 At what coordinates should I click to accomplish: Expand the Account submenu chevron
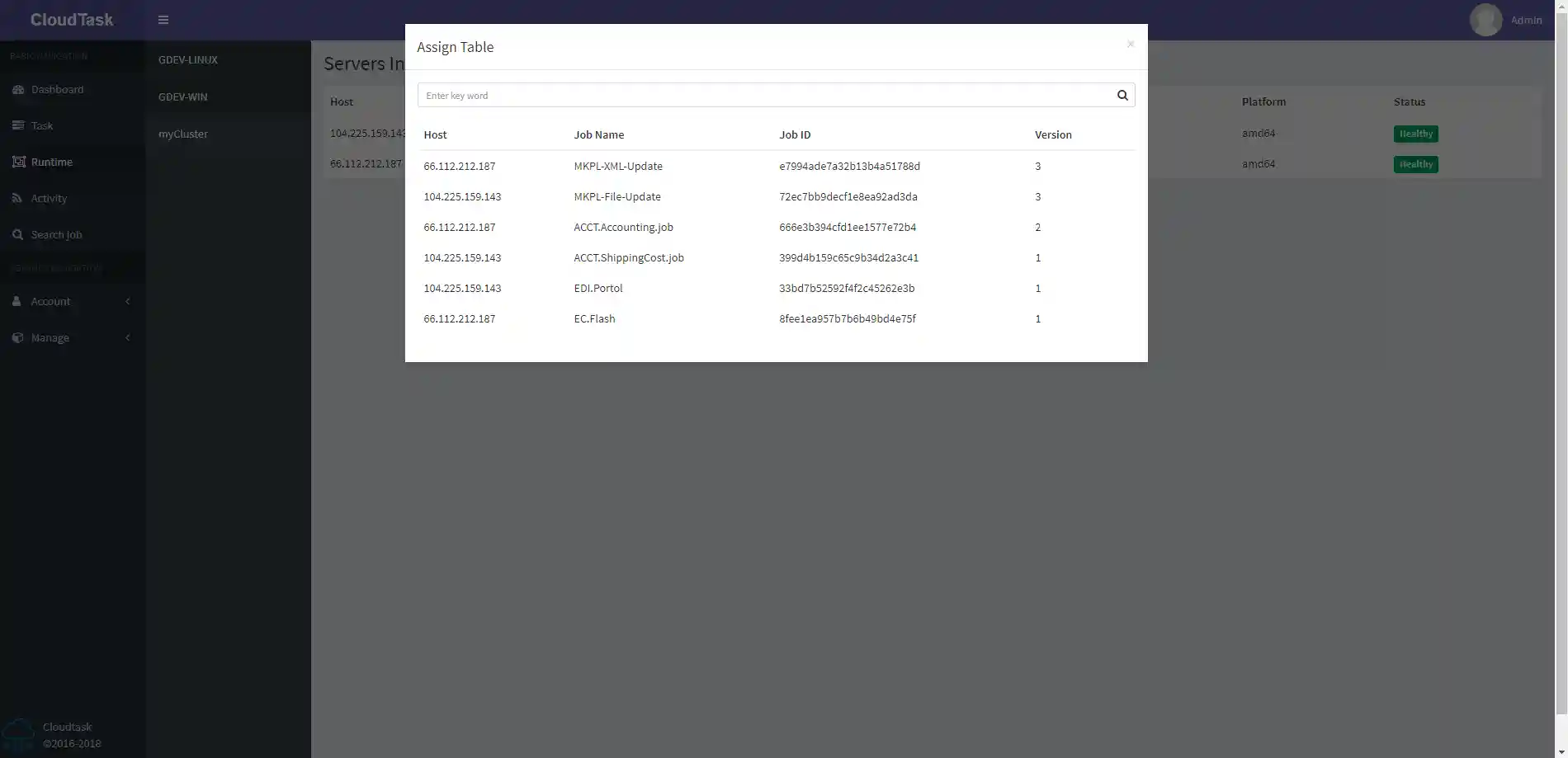tap(128, 301)
